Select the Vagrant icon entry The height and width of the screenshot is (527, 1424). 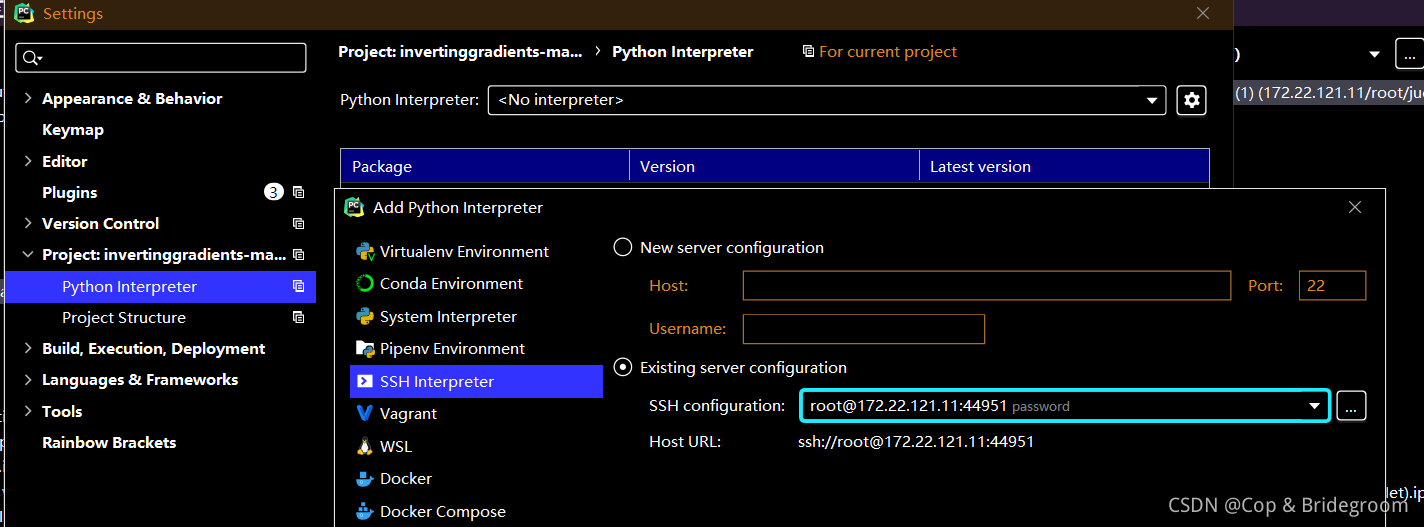(x=365, y=414)
